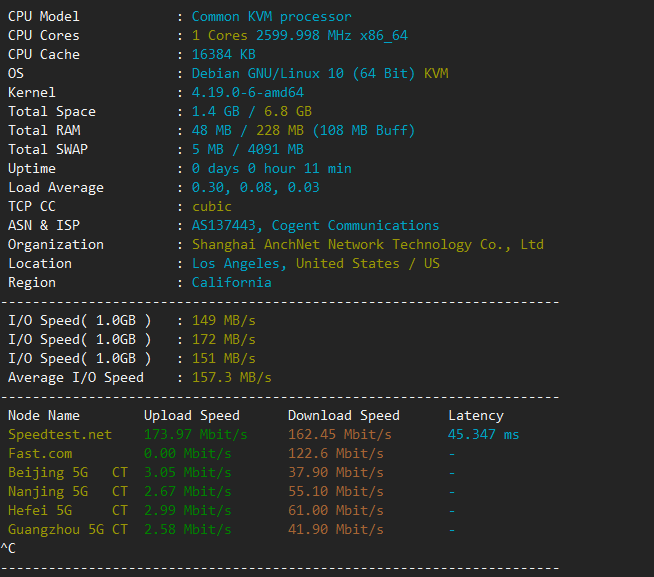Click the CPU Cores value with 2599.998 MHz
The image size is (654, 577).
[299, 36]
